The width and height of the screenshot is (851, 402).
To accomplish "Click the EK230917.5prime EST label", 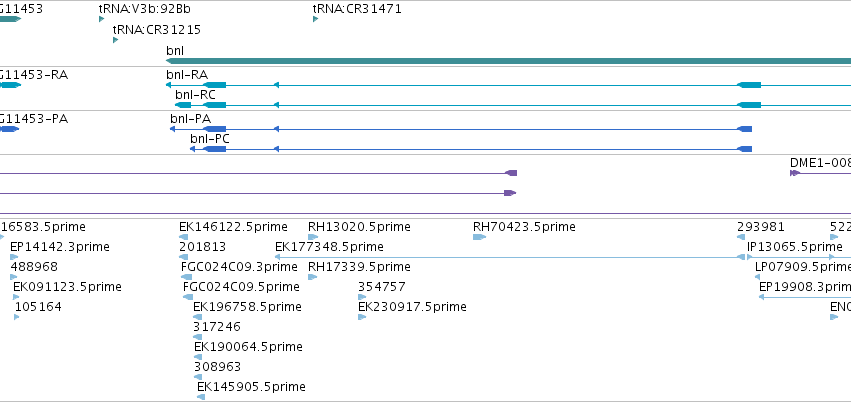I will point(412,307).
